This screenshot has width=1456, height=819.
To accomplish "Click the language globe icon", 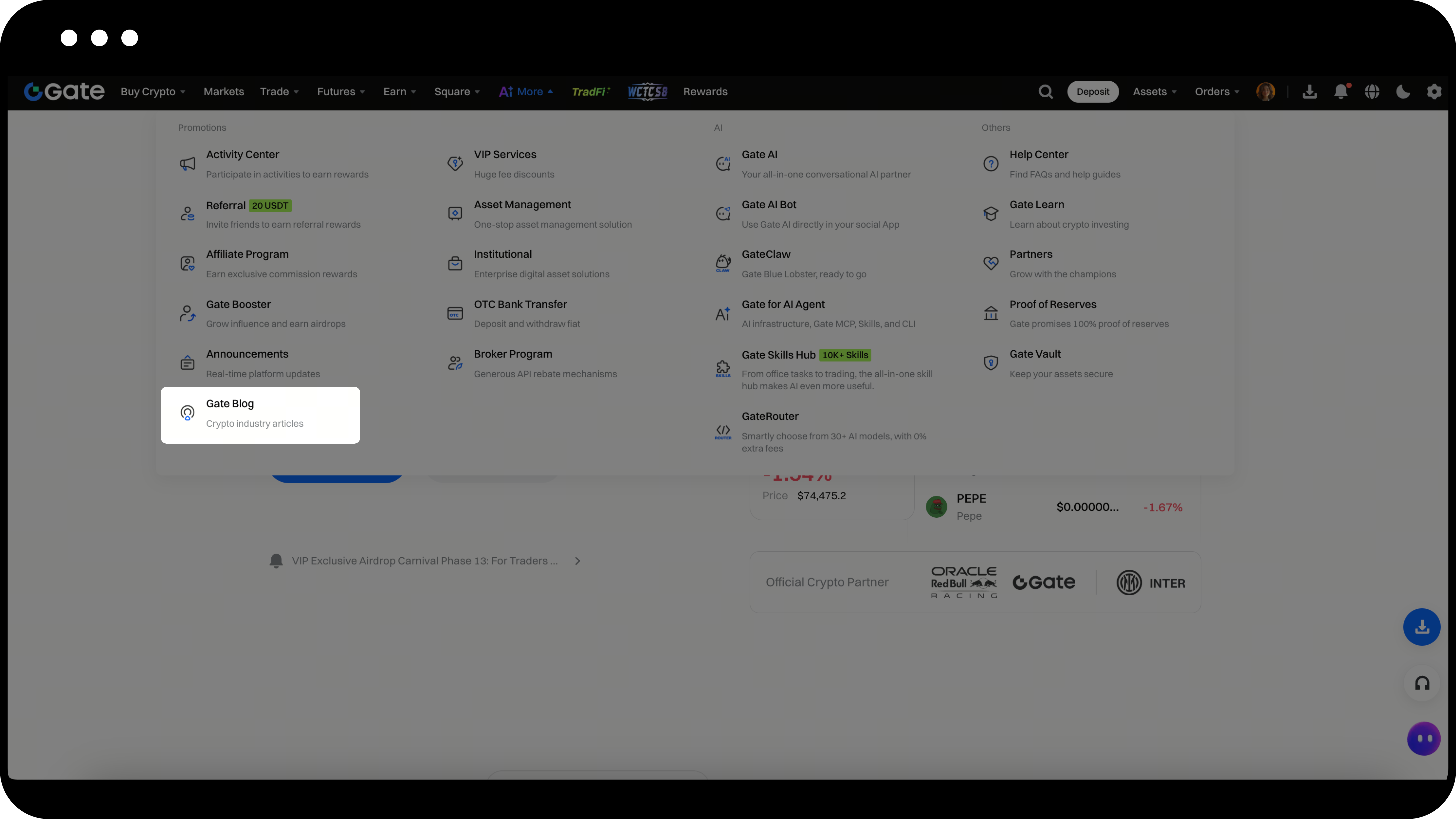I will tap(1372, 92).
